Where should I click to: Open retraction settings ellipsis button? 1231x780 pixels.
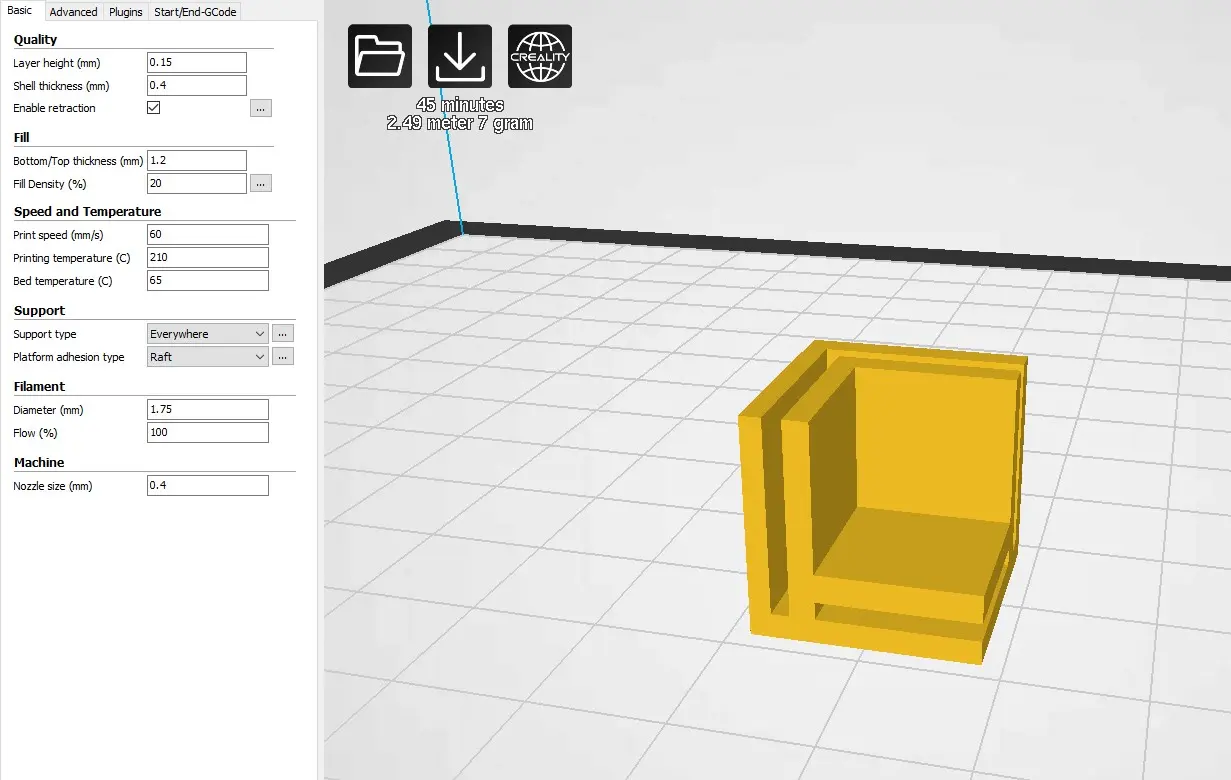point(261,108)
